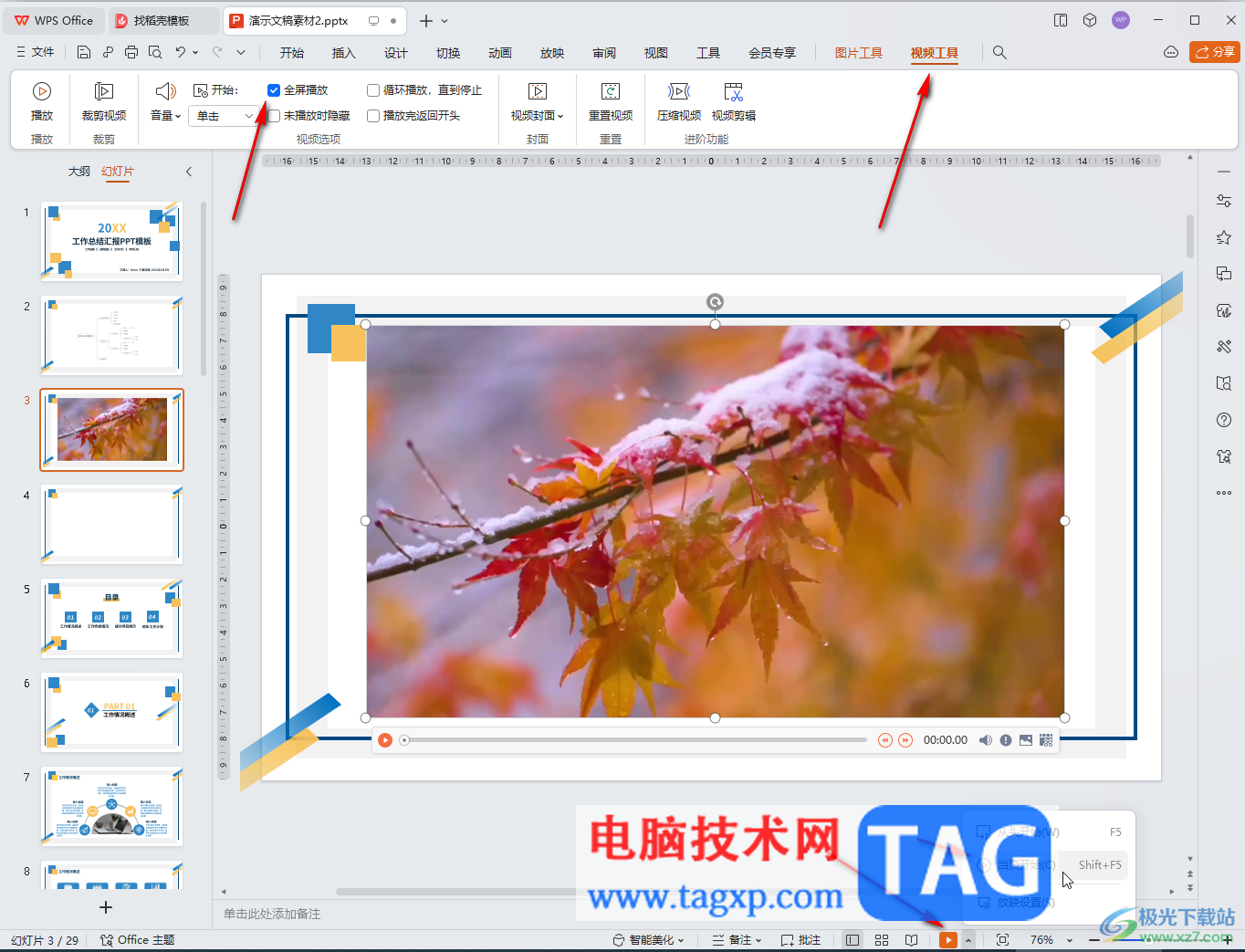Collapse the slide panel with left chevron
This screenshot has width=1245, height=952.
tap(189, 172)
